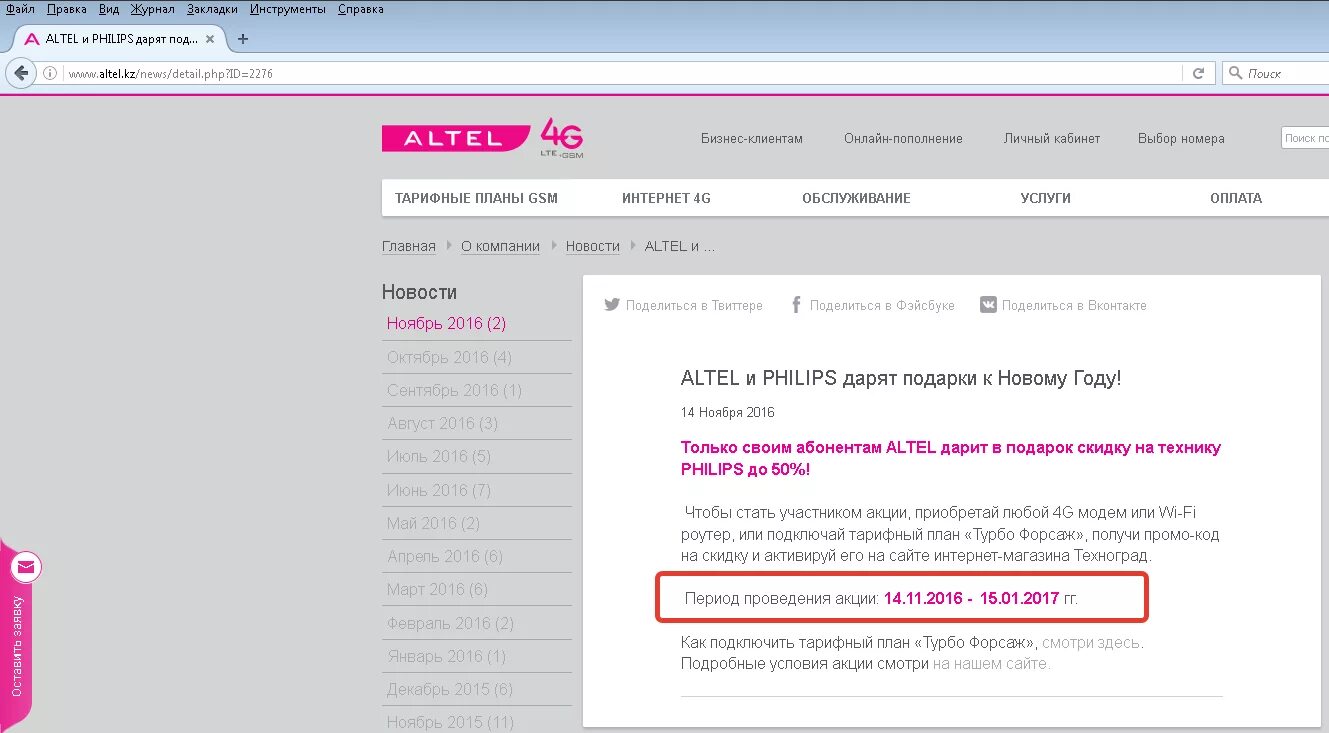Go to Новости breadcrumb
The height and width of the screenshot is (733, 1329).
tap(593, 246)
